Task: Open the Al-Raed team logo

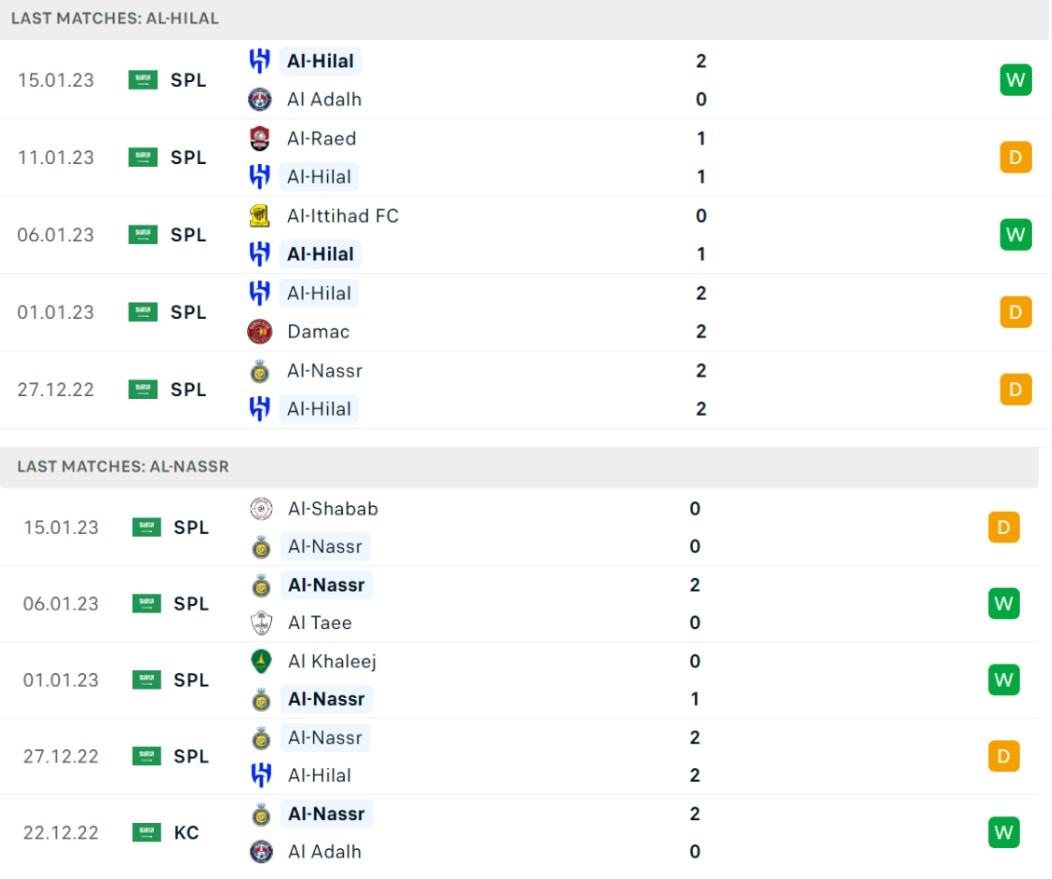Action: pos(260,138)
